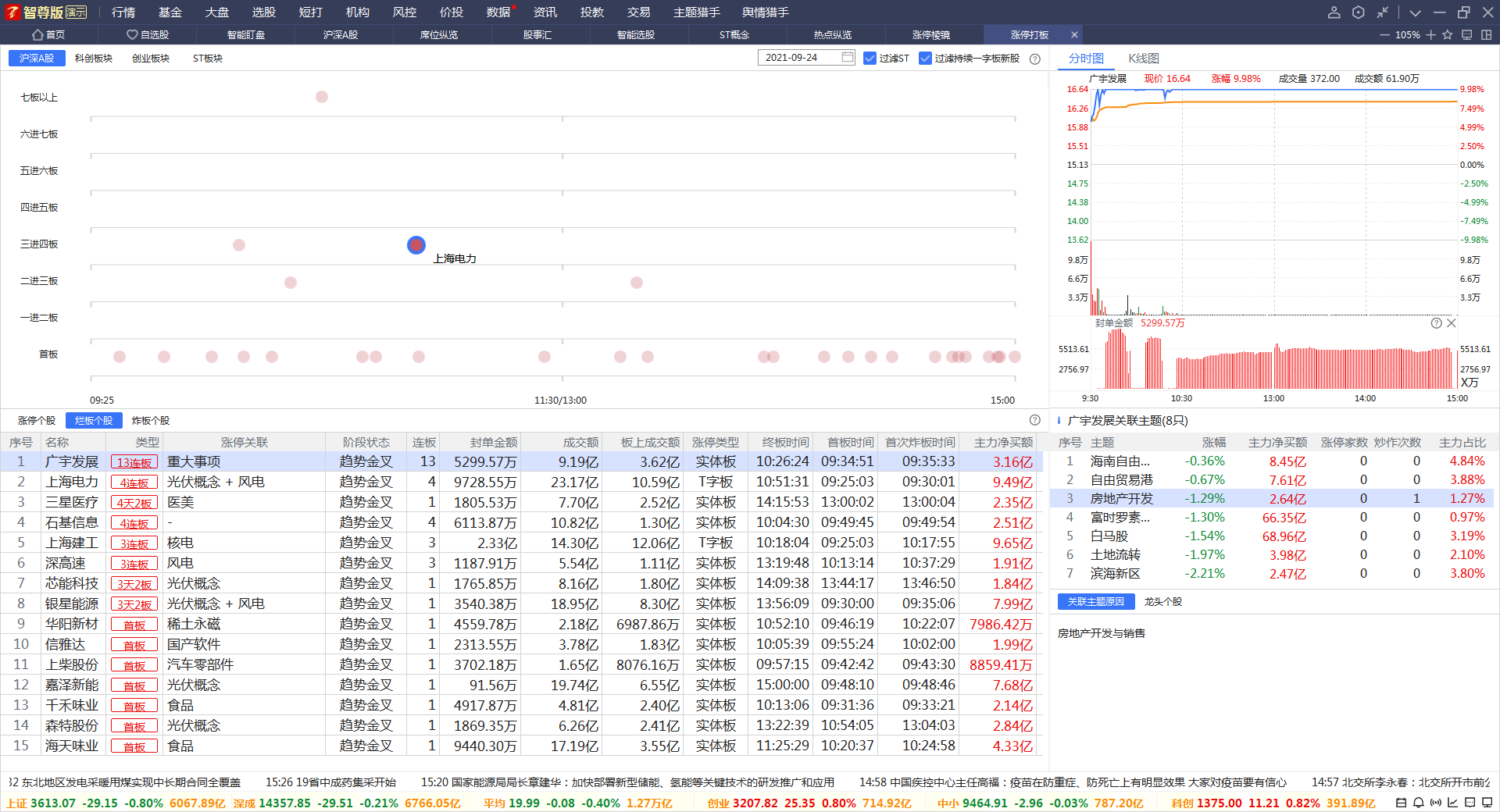Uncheck 过滤持续一字板新股 checkbox
Image resolution: width=1500 pixels, height=812 pixels.
[x=925, y=59]
